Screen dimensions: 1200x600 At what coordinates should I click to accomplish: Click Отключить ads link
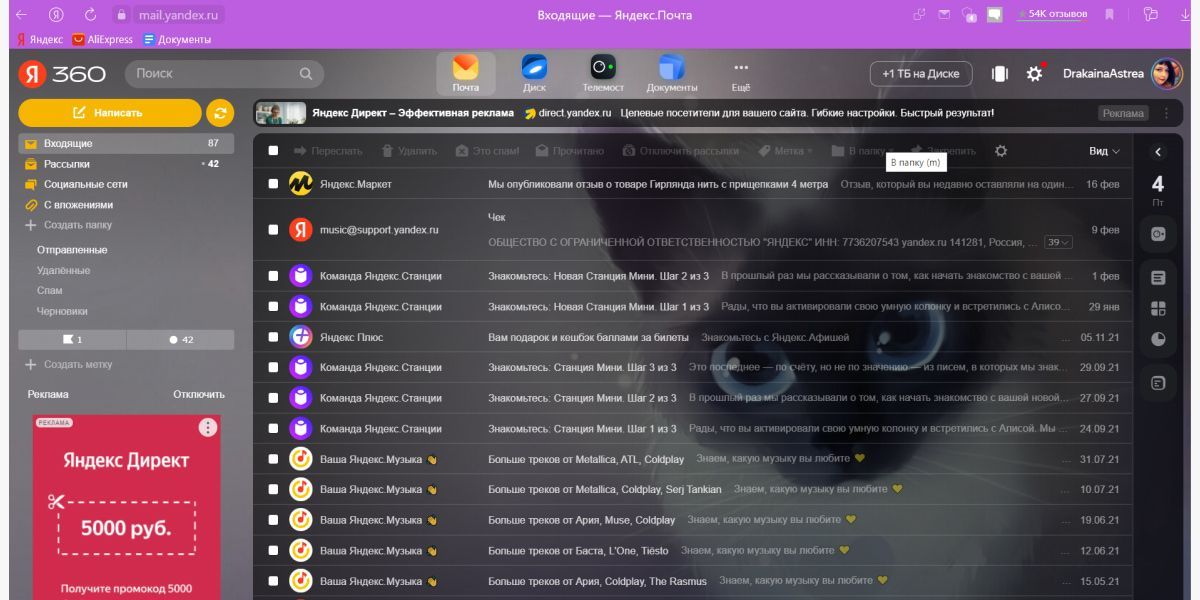199,394
